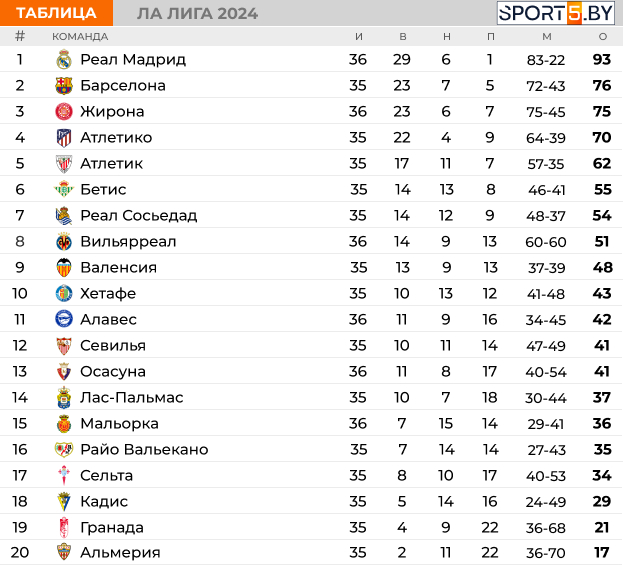Open the SPORT5.BY logo link
This screenshot has width=623, height=565.
(x=555, y=13)
